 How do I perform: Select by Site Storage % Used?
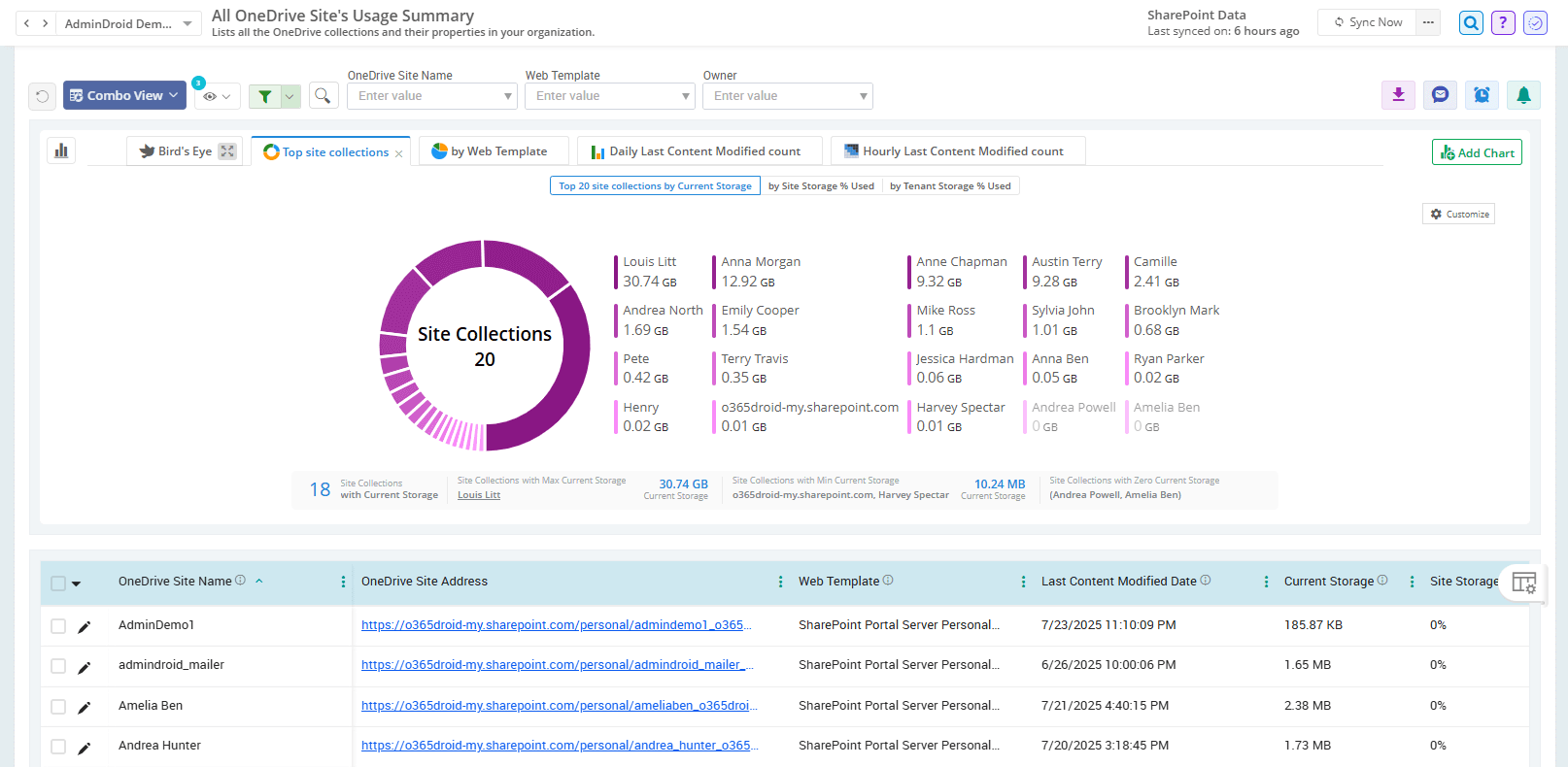(821, 186)
